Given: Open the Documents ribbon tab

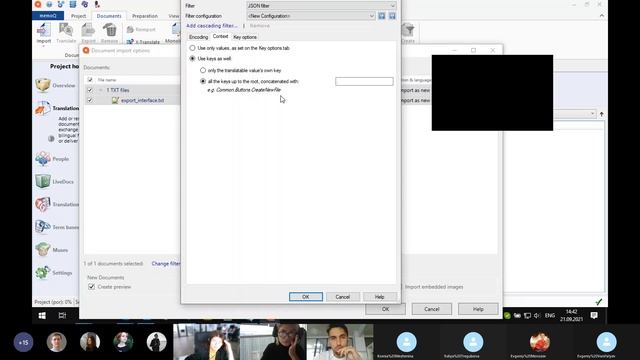Looking at the screenshot, I should click(x=109, y=16).
